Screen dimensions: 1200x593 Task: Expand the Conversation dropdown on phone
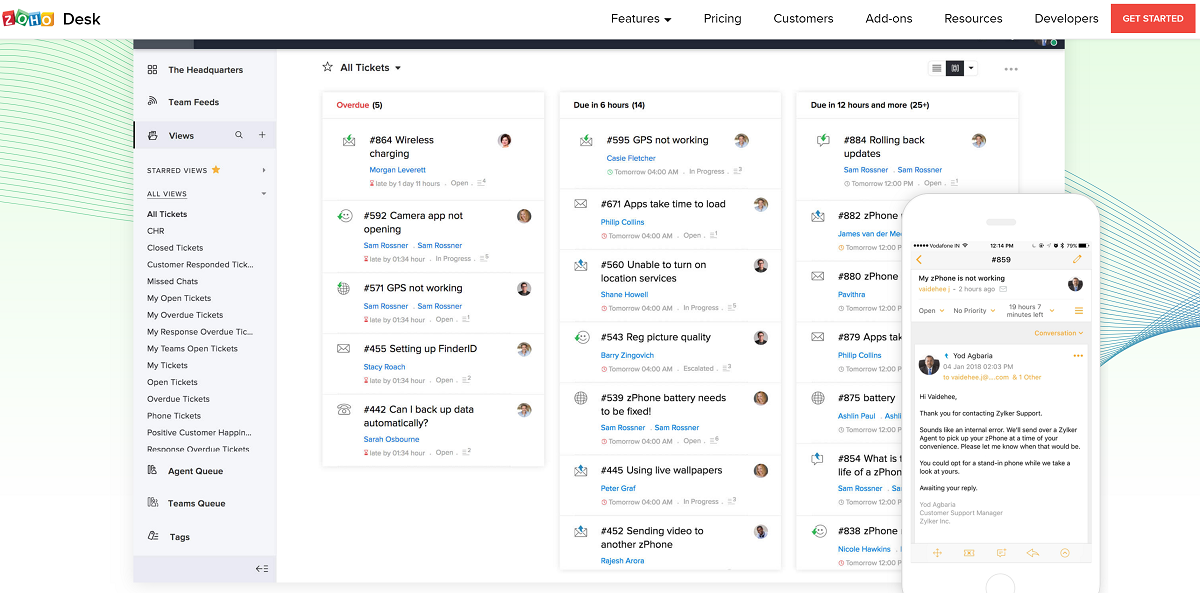1059,333
